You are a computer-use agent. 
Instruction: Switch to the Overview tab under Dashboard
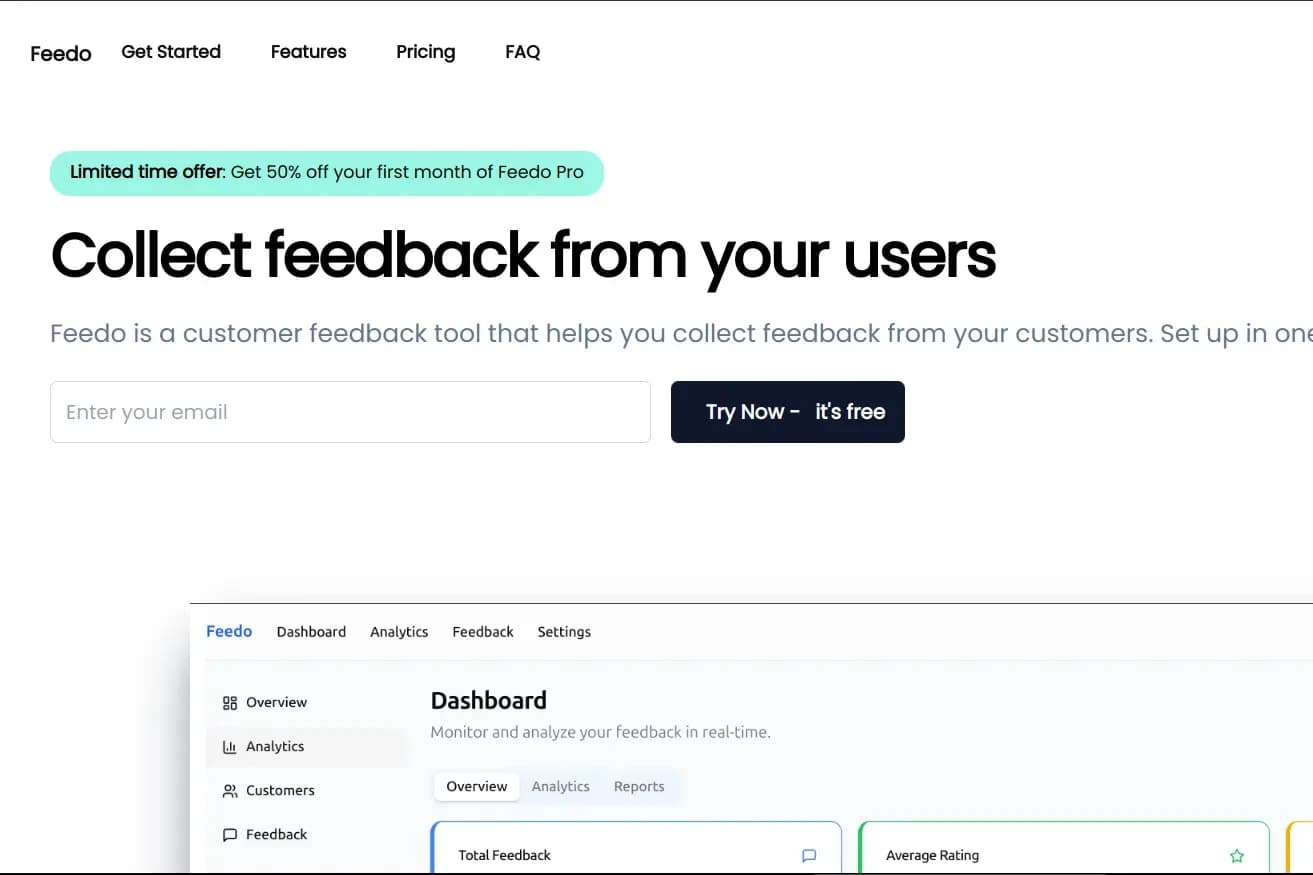[477, 787]
